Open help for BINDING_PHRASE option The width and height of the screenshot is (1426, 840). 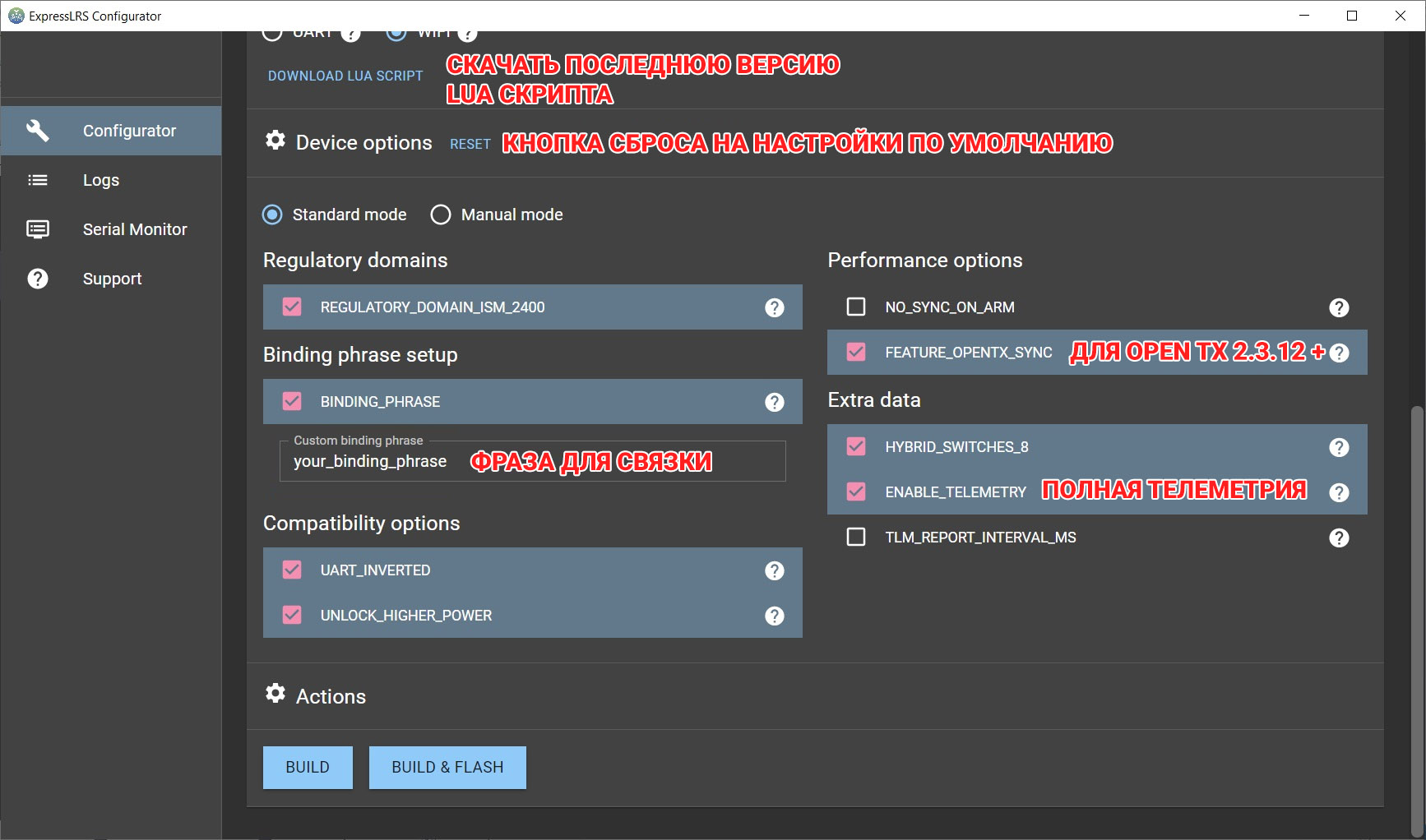[775, 402]
